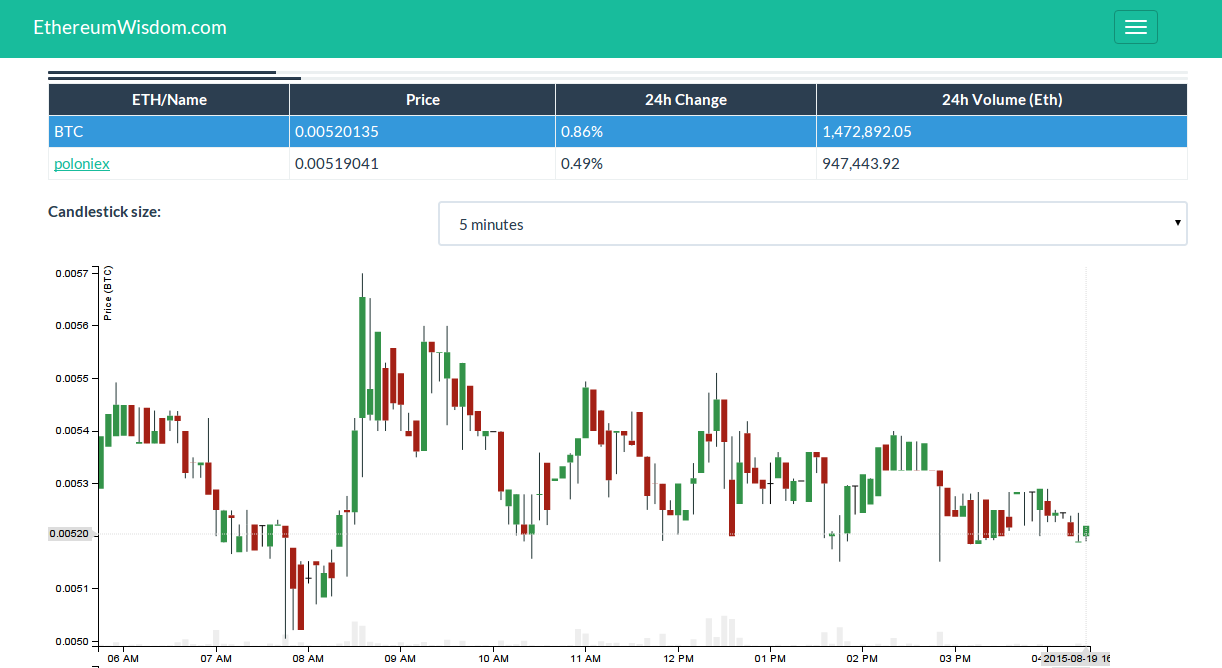Select the highlighted BTC row name

[x=69, y=131]
